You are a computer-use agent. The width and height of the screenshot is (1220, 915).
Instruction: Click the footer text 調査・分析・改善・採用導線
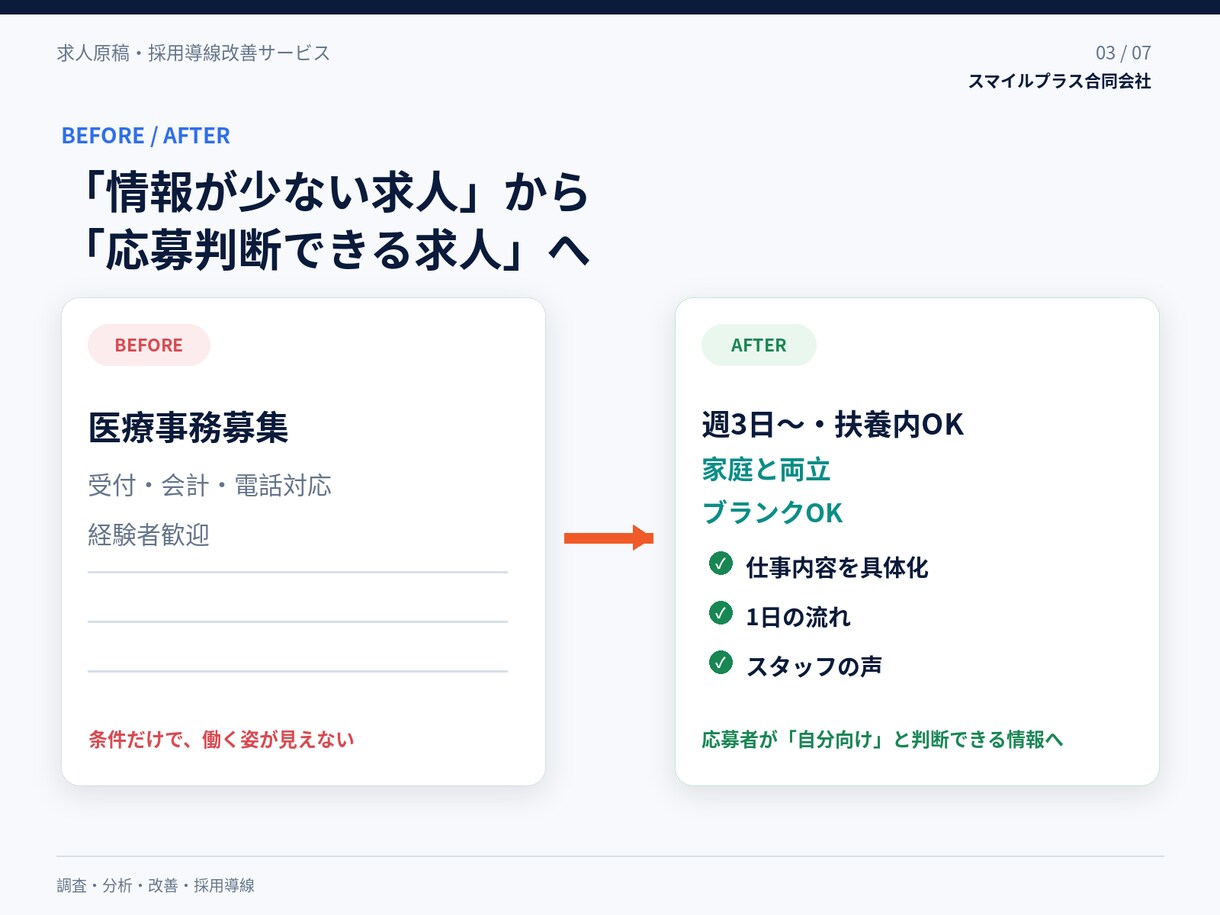click(156, 886)
